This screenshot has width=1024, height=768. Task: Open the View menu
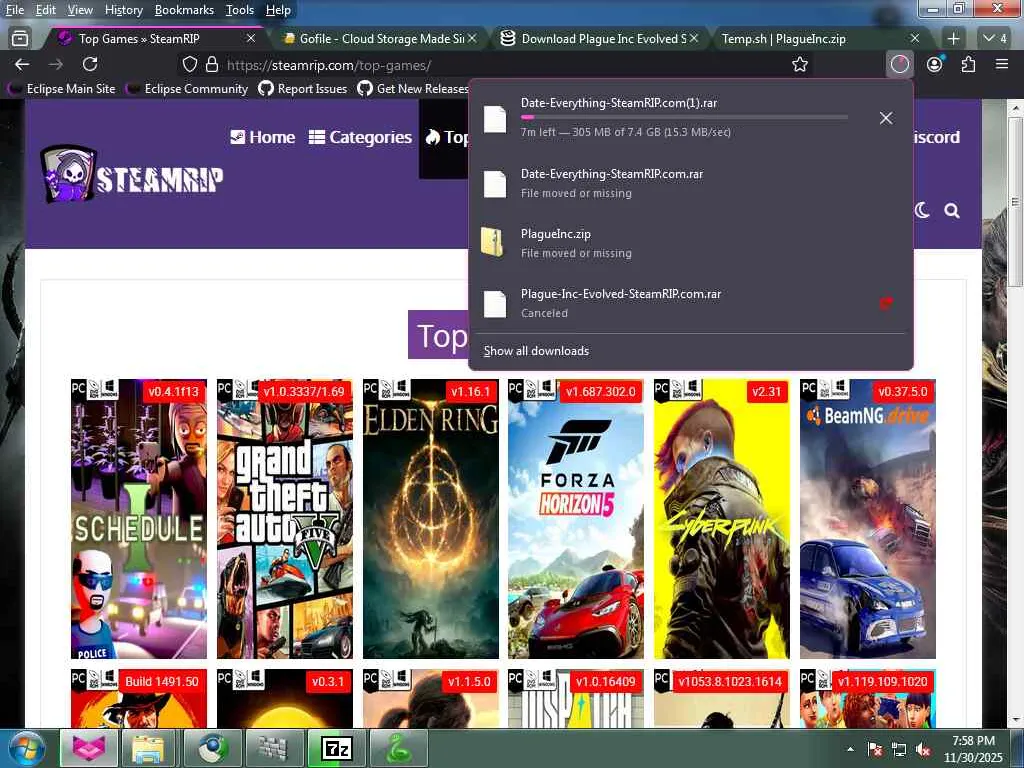coord(80,10)
